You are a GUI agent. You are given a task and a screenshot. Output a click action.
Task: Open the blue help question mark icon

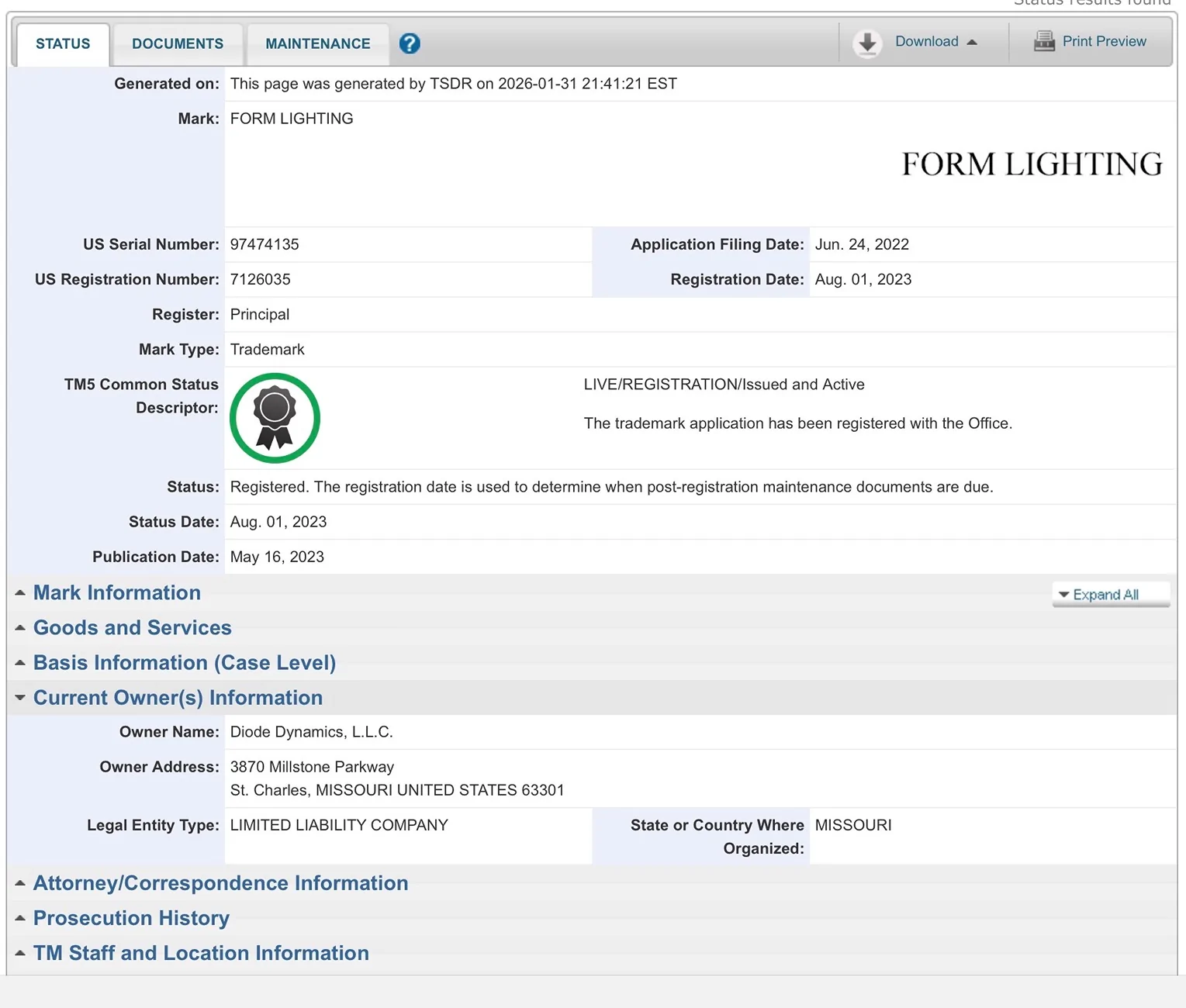[410, 43]
